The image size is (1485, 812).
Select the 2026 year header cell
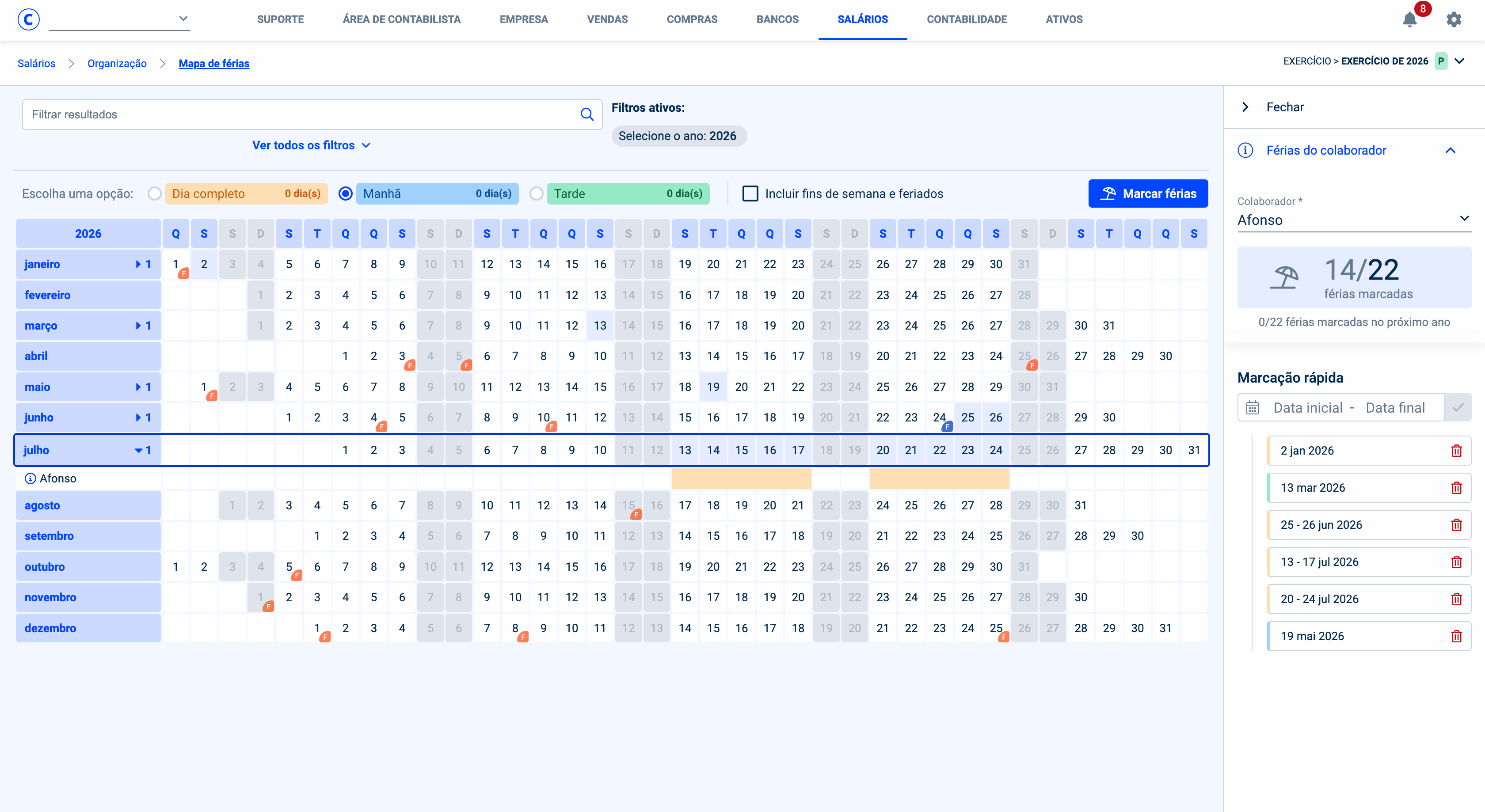(x=88, y=233)
